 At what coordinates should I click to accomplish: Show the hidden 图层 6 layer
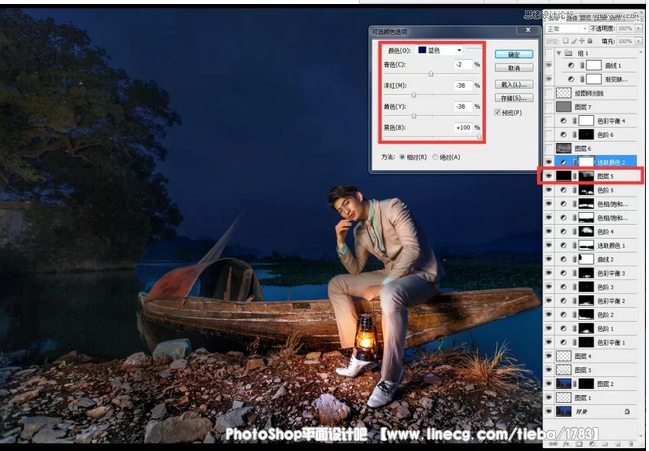coord(549,148)
